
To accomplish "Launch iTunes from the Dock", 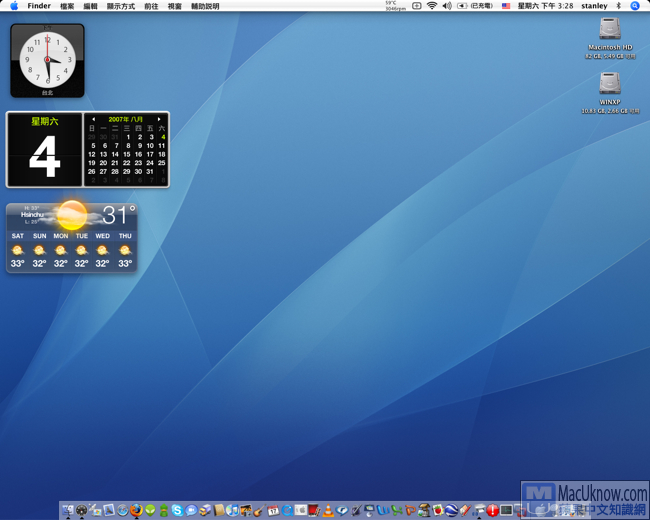I will [233, 510].
